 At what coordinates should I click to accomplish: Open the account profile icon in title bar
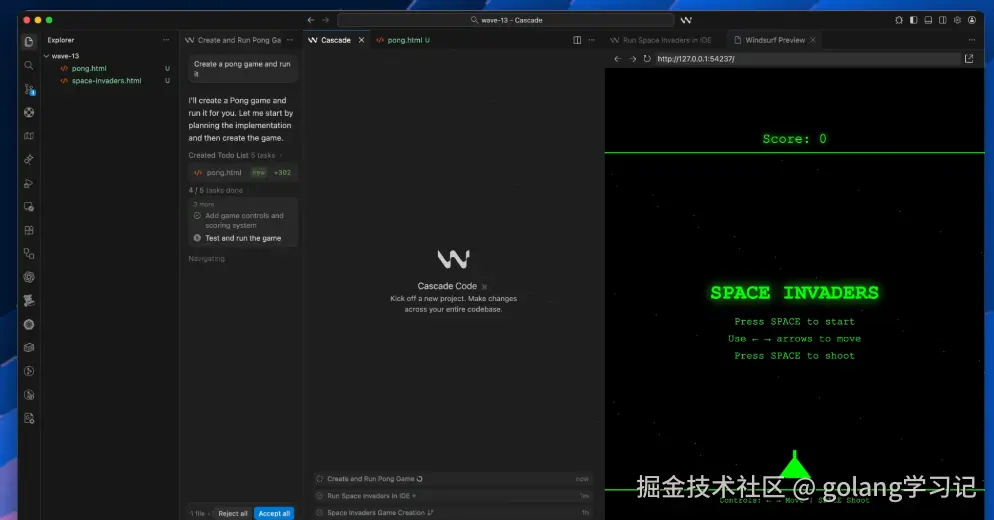[x=972, y=20]
